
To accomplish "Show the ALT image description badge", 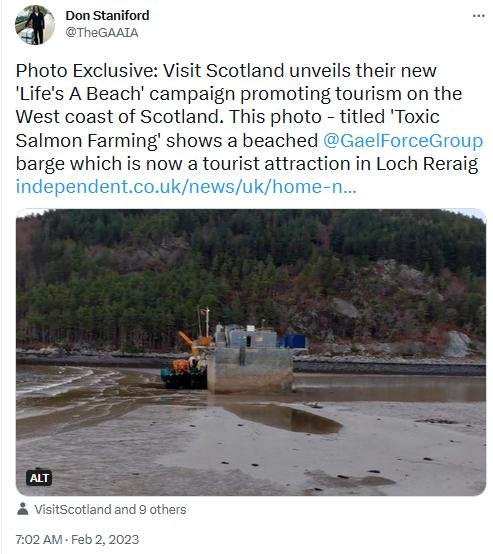I will 39,478.
